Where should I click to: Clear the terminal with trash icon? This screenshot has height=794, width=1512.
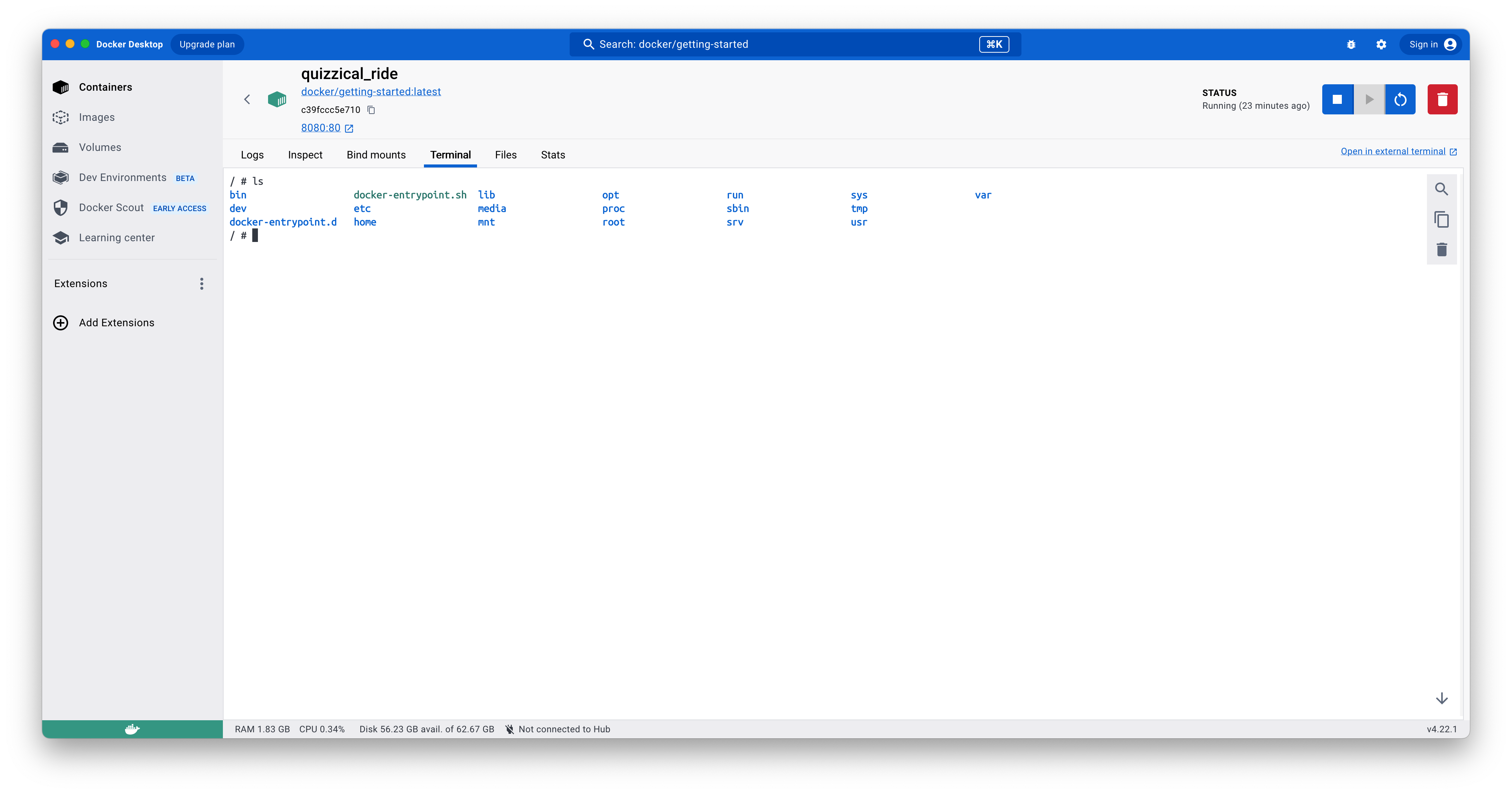pos(1441,249)
